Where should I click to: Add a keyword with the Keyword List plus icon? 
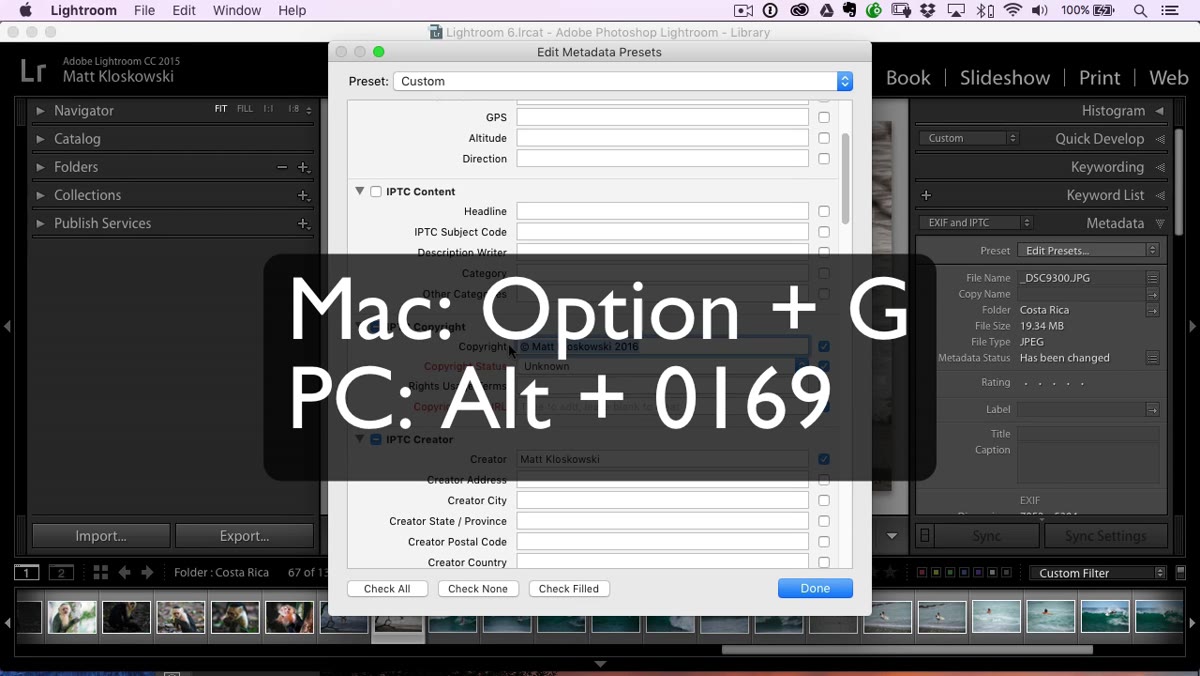926,195
